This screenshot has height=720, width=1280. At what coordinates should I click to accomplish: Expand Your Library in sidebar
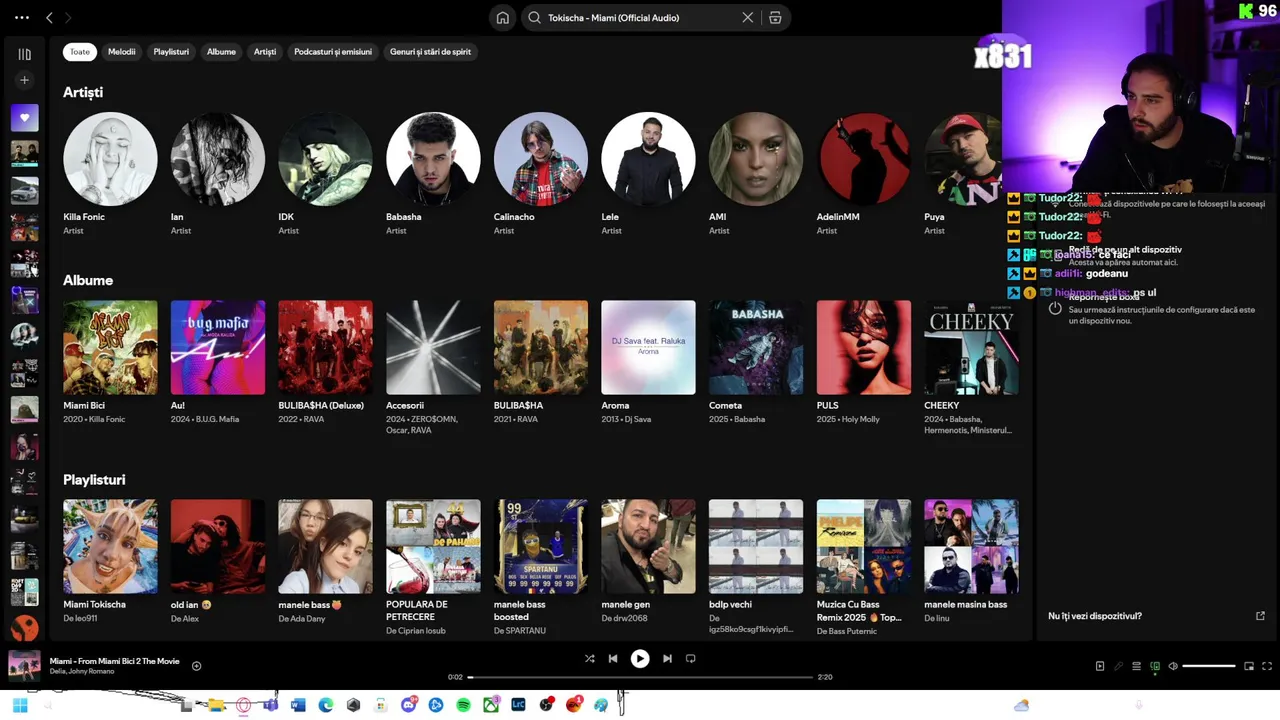(x=25, y=54)
